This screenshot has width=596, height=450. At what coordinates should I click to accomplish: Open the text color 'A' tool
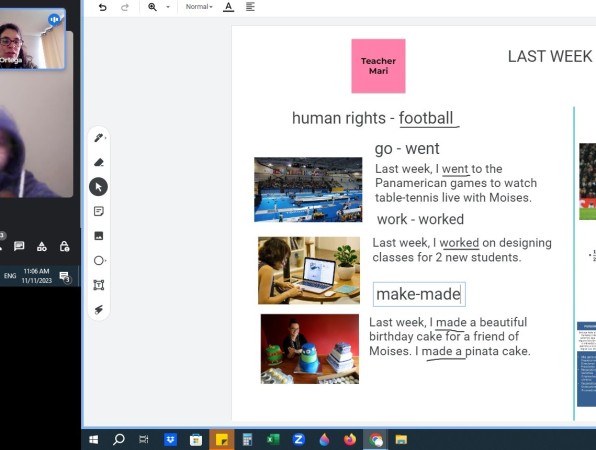228,7
